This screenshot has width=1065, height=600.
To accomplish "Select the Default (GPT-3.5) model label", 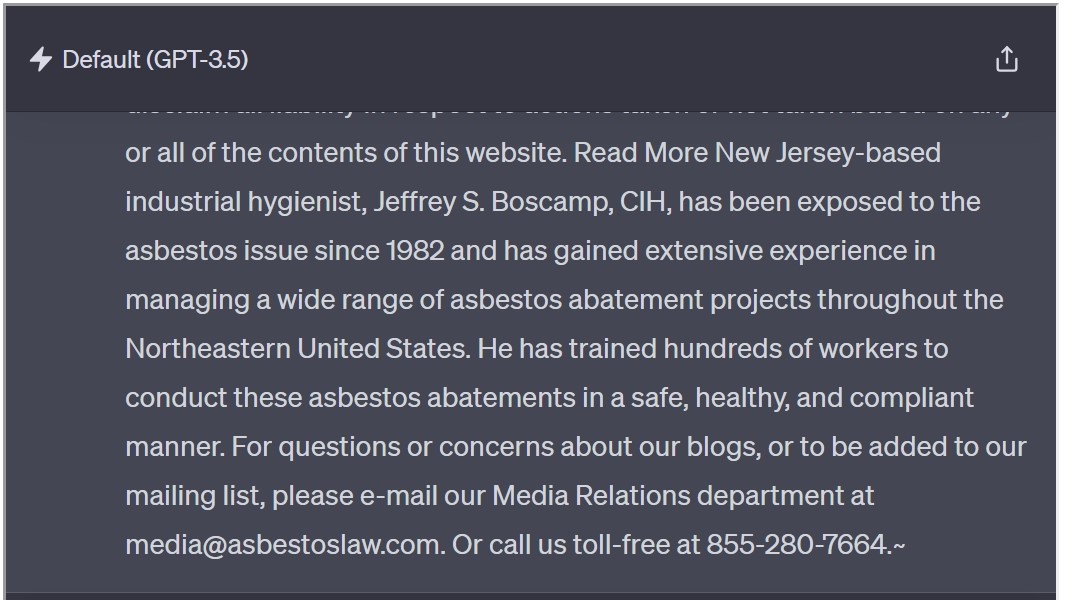I will pos(155,60).
